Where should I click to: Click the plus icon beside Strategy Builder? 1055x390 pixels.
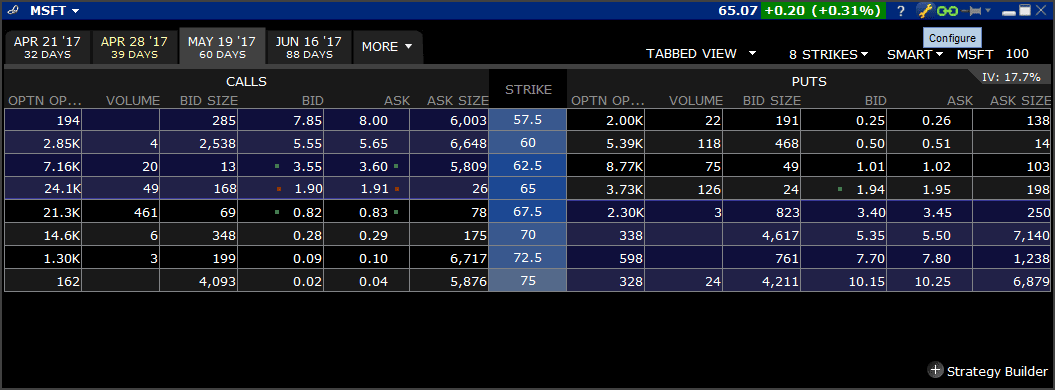(x=935, y=370)
